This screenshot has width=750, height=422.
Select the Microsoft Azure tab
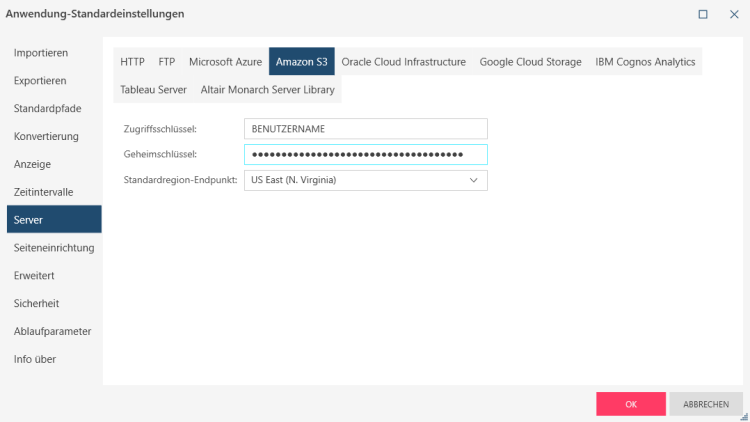(x=225, y=62)
